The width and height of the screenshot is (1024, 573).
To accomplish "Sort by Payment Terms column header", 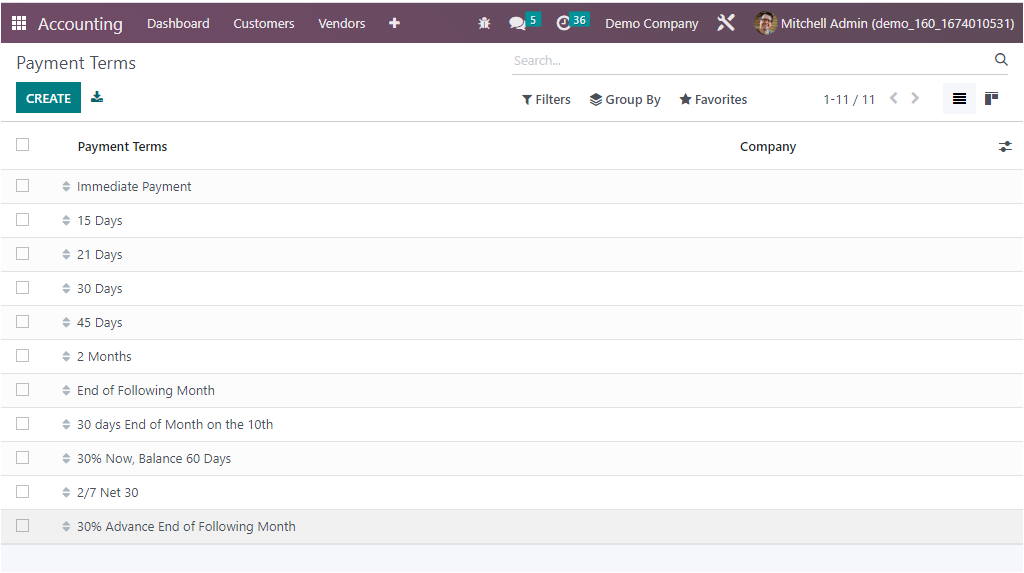I will pos(122,147).
